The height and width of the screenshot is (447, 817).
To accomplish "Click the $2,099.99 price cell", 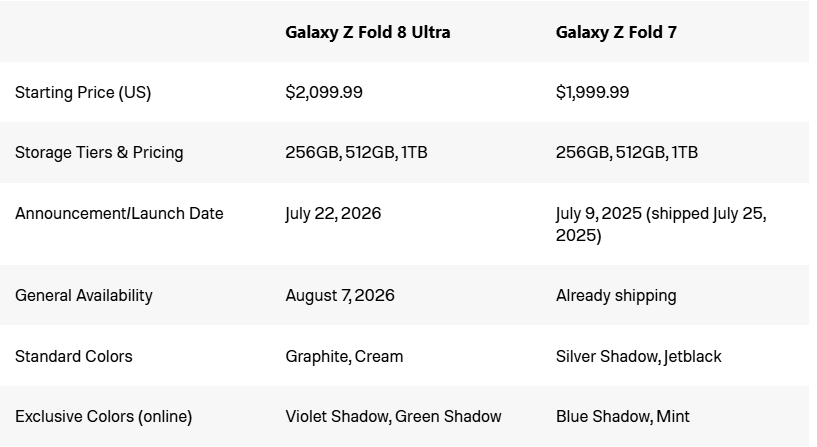I will [324, 92].
